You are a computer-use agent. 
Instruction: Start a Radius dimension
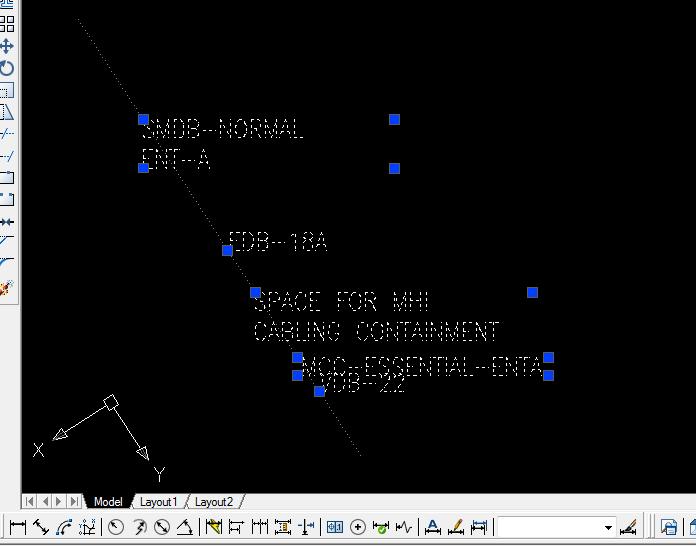(116, 527)
